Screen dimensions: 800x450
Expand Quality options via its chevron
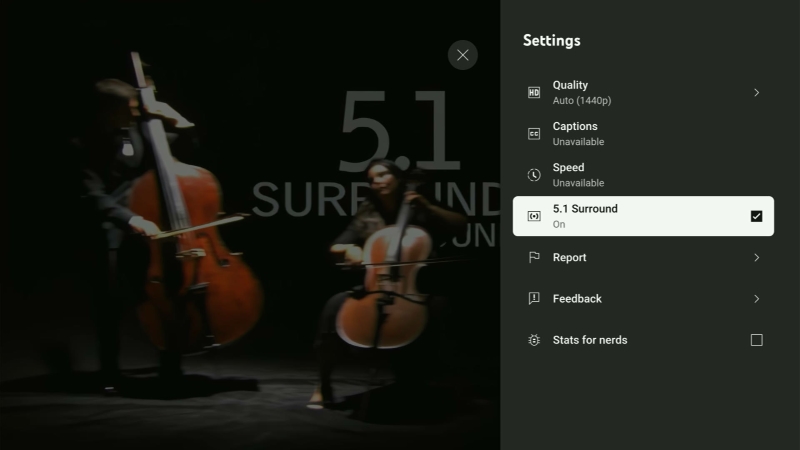click(x=757, y=92)
